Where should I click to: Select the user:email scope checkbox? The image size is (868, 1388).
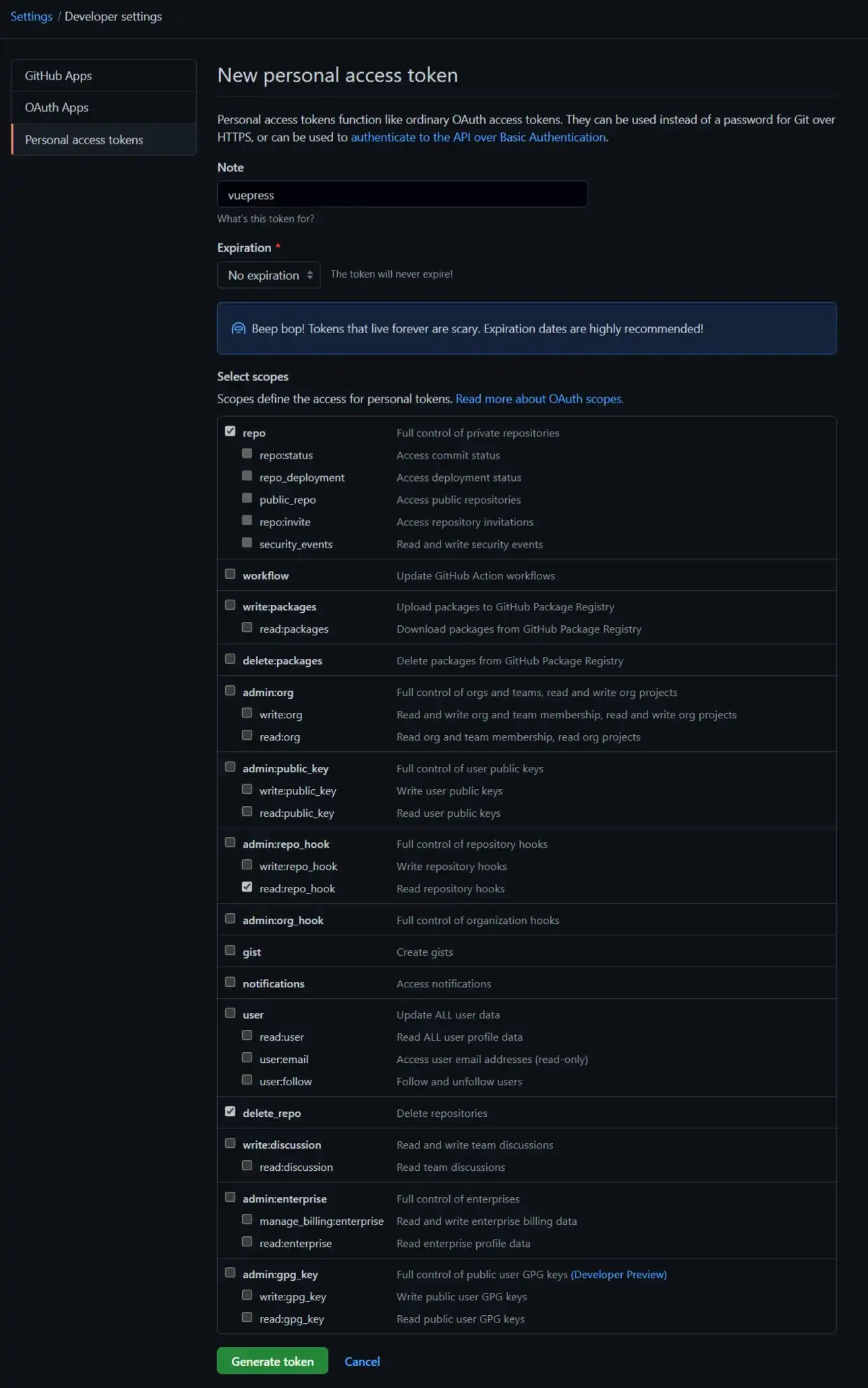247,1058
